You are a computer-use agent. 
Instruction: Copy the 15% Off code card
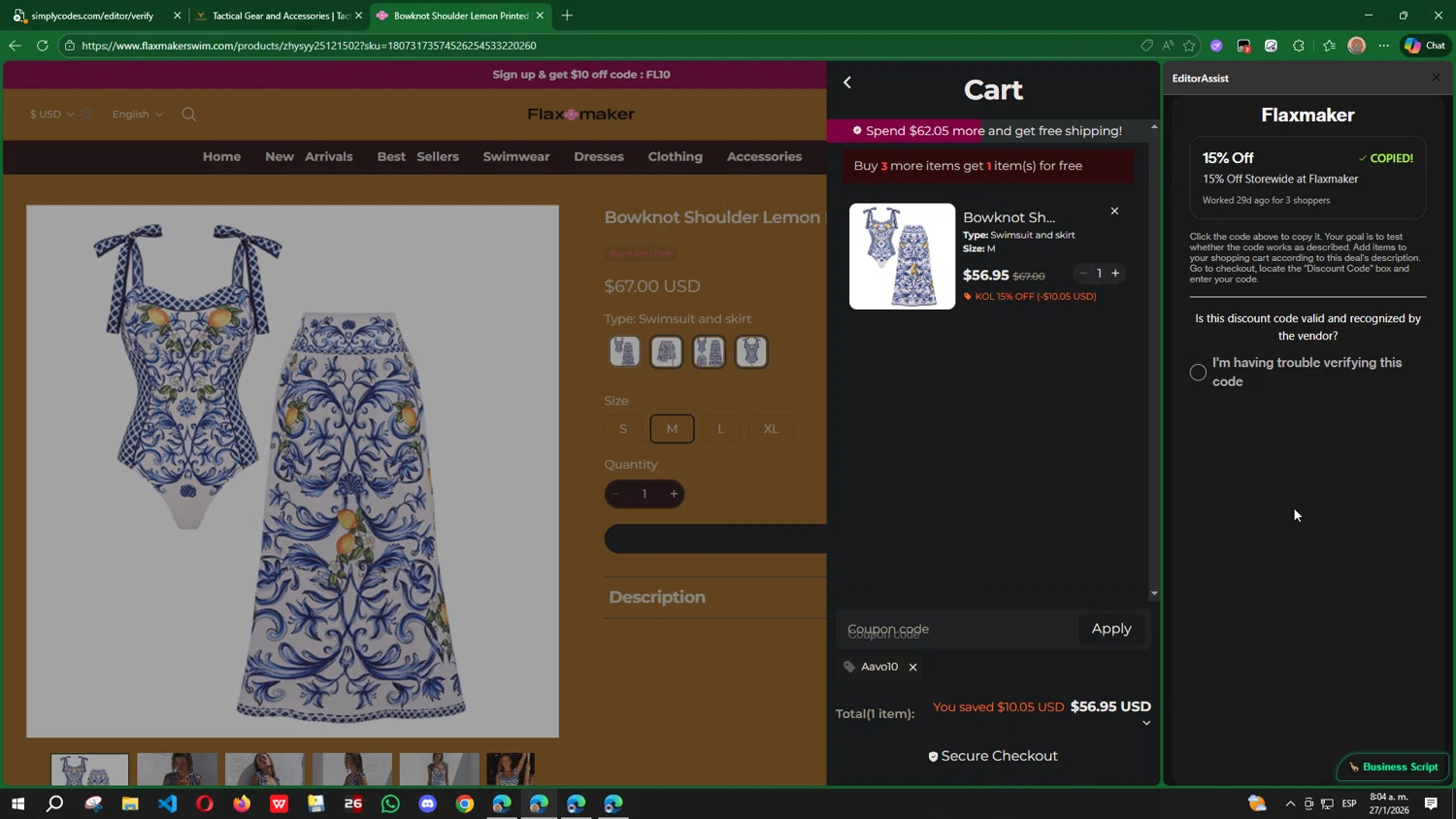[1307, 178]
